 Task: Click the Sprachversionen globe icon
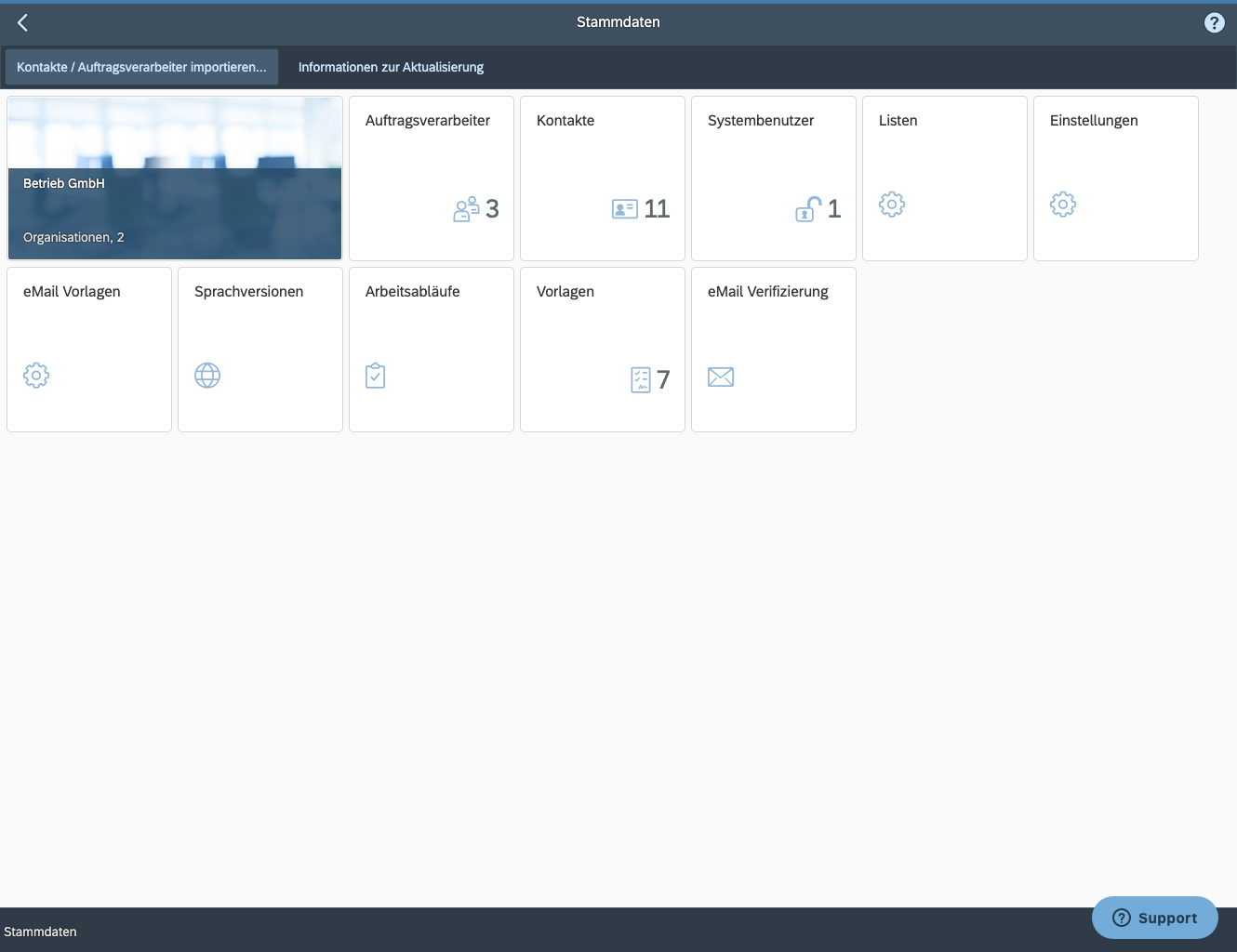click(207, 376)
